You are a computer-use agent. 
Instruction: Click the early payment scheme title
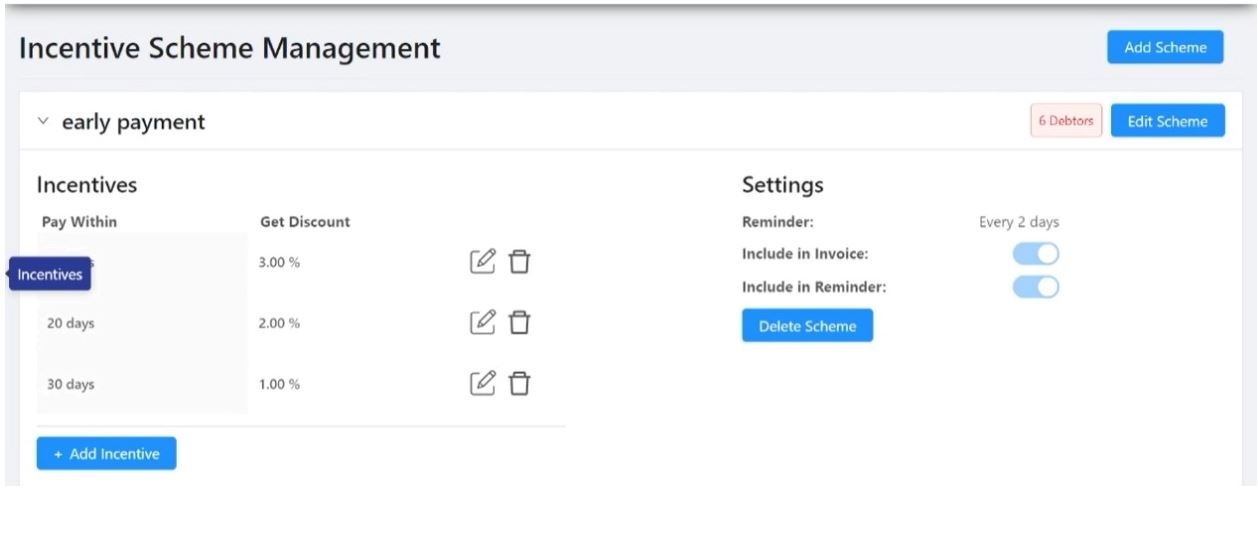(133, 122)
